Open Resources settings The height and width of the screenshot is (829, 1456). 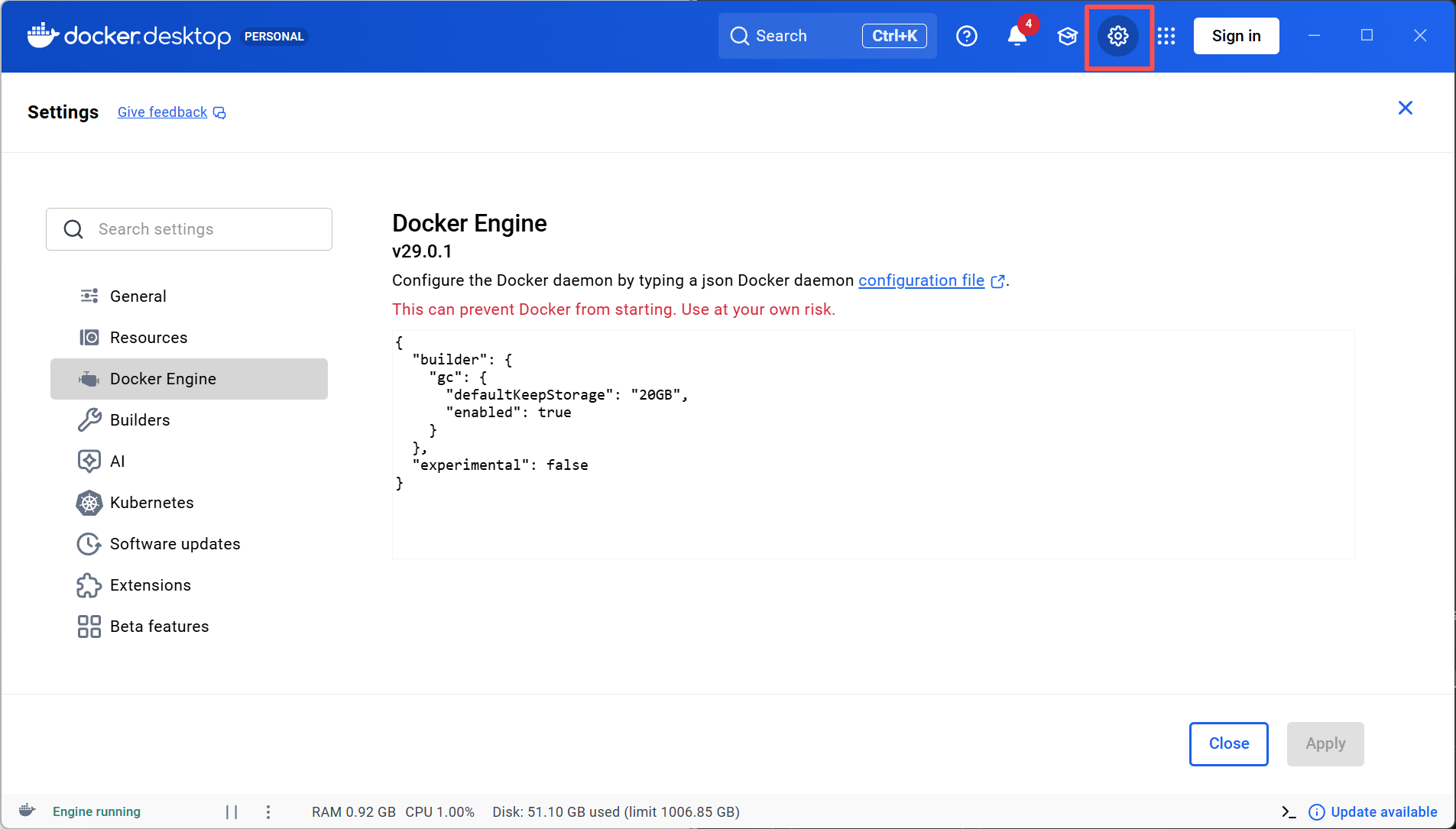(189, 337)
